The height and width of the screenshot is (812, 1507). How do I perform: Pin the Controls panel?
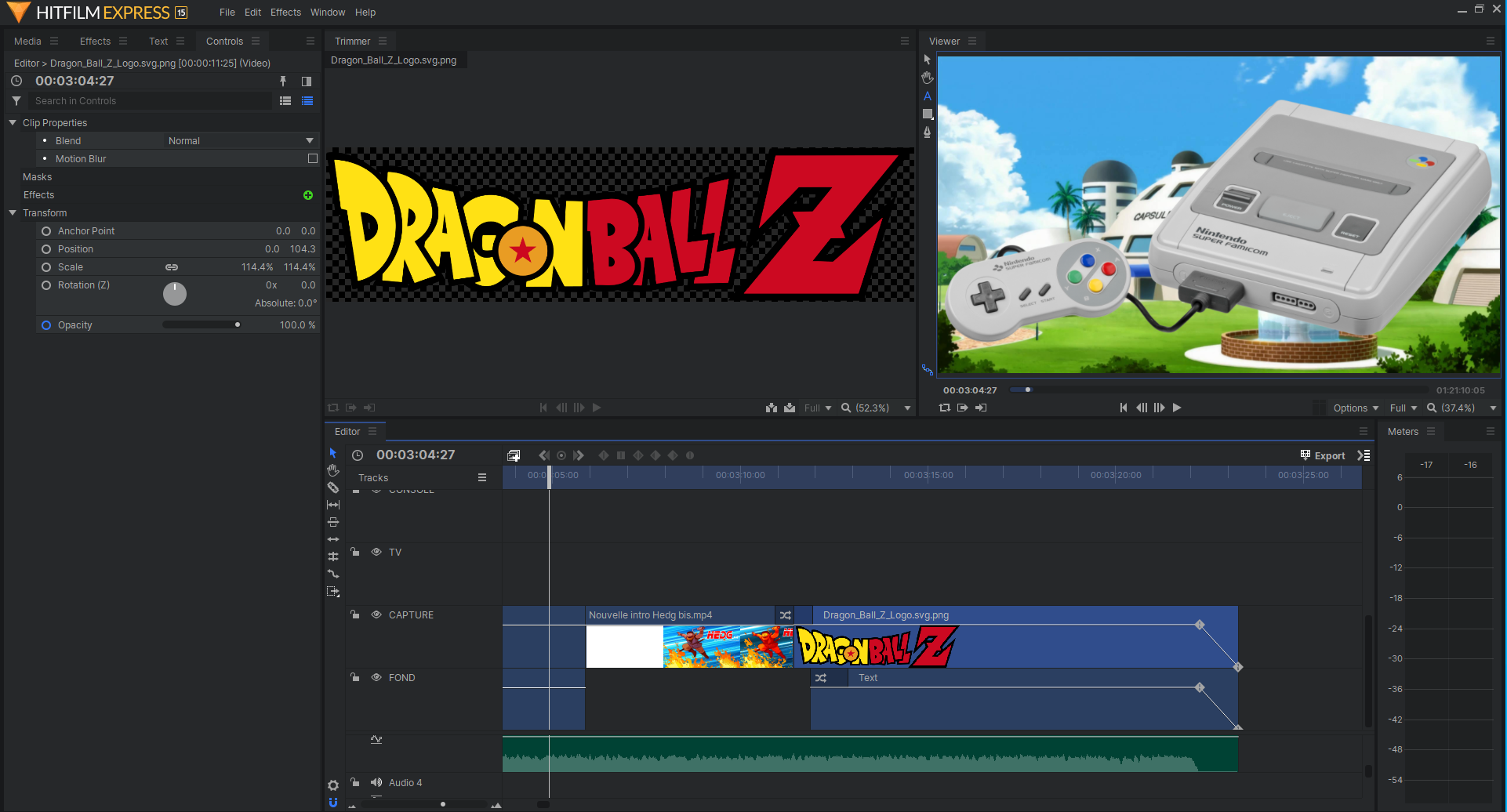[x=283, y=81]
